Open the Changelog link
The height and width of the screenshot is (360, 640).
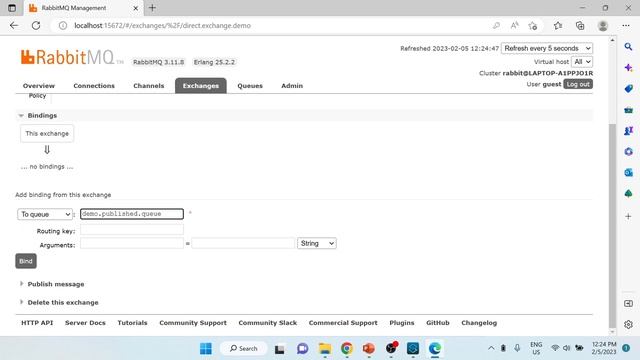479,323
